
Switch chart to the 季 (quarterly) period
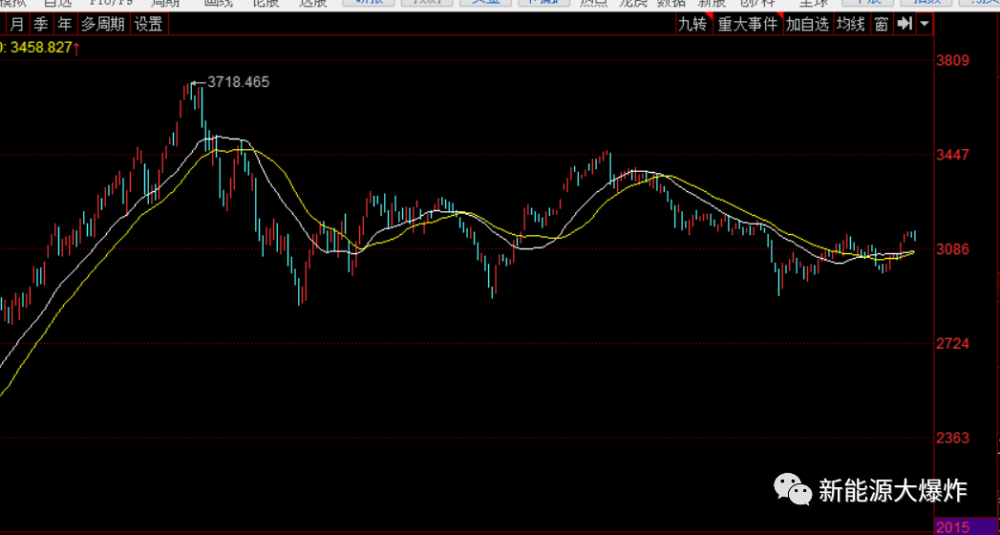[x=41, y=25]
